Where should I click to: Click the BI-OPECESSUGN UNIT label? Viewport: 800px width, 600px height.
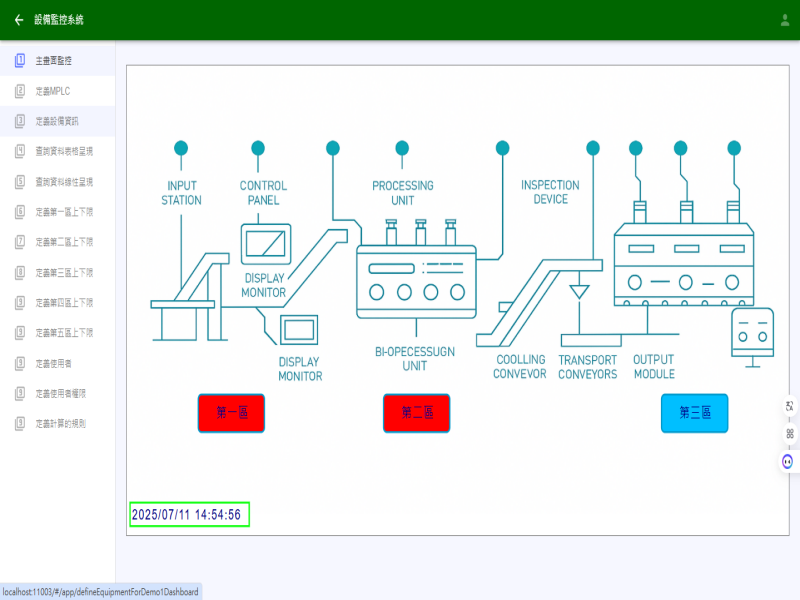[415, 359]
